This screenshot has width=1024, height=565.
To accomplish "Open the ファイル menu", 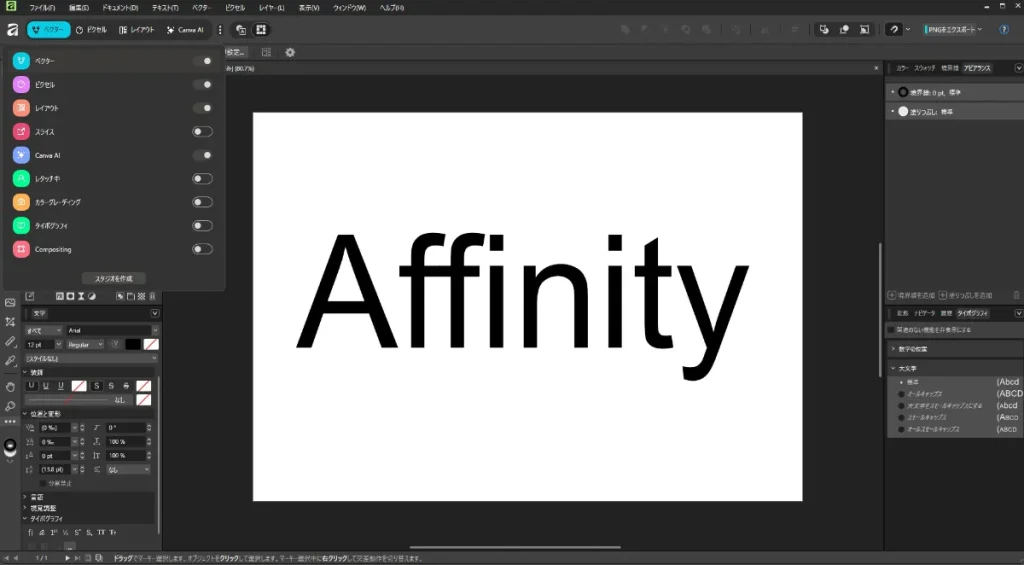I will pyautogui.click(x=42, y=8).
